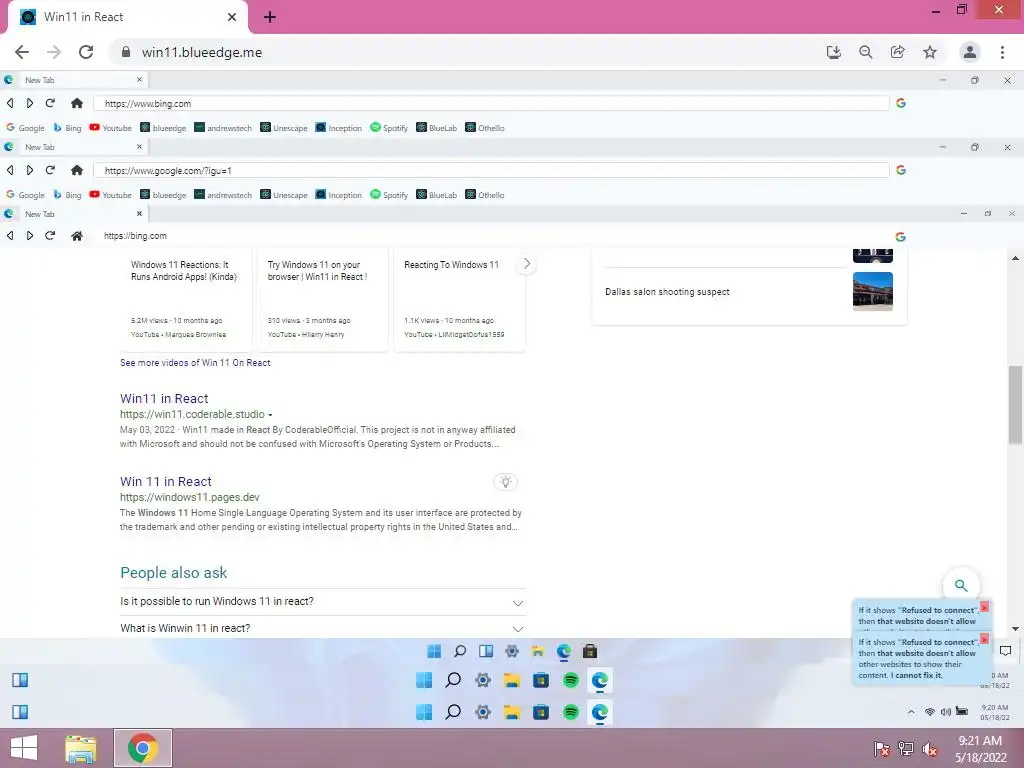Click the lightbulb icon beside Win 11 in React
The image size is (1024, 768).
[x=505, y=482]
